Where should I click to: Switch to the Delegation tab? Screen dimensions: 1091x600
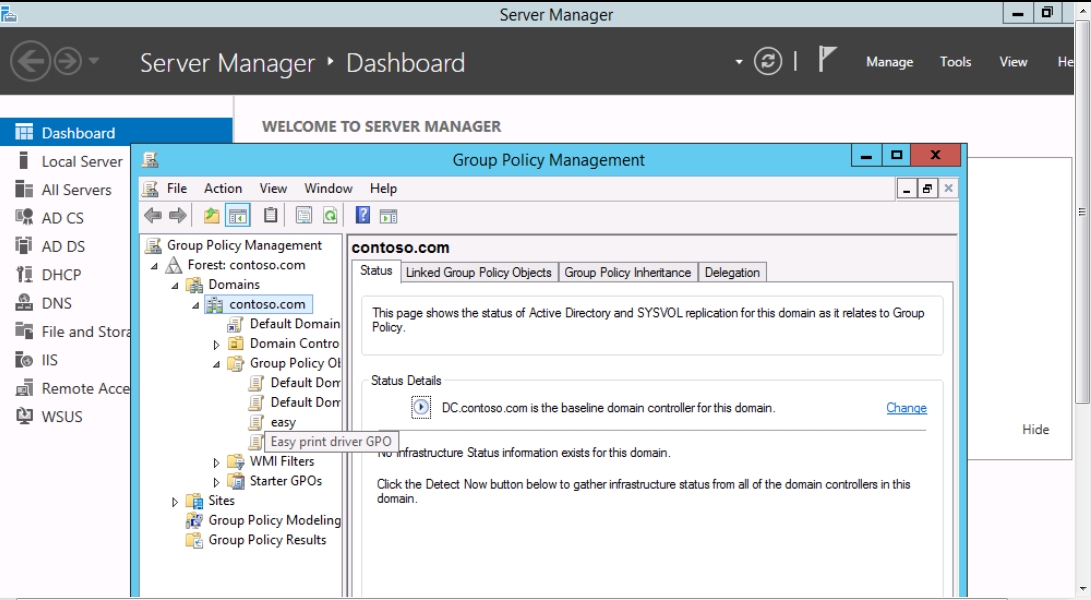pyautogui.click(x=732, y=272)
